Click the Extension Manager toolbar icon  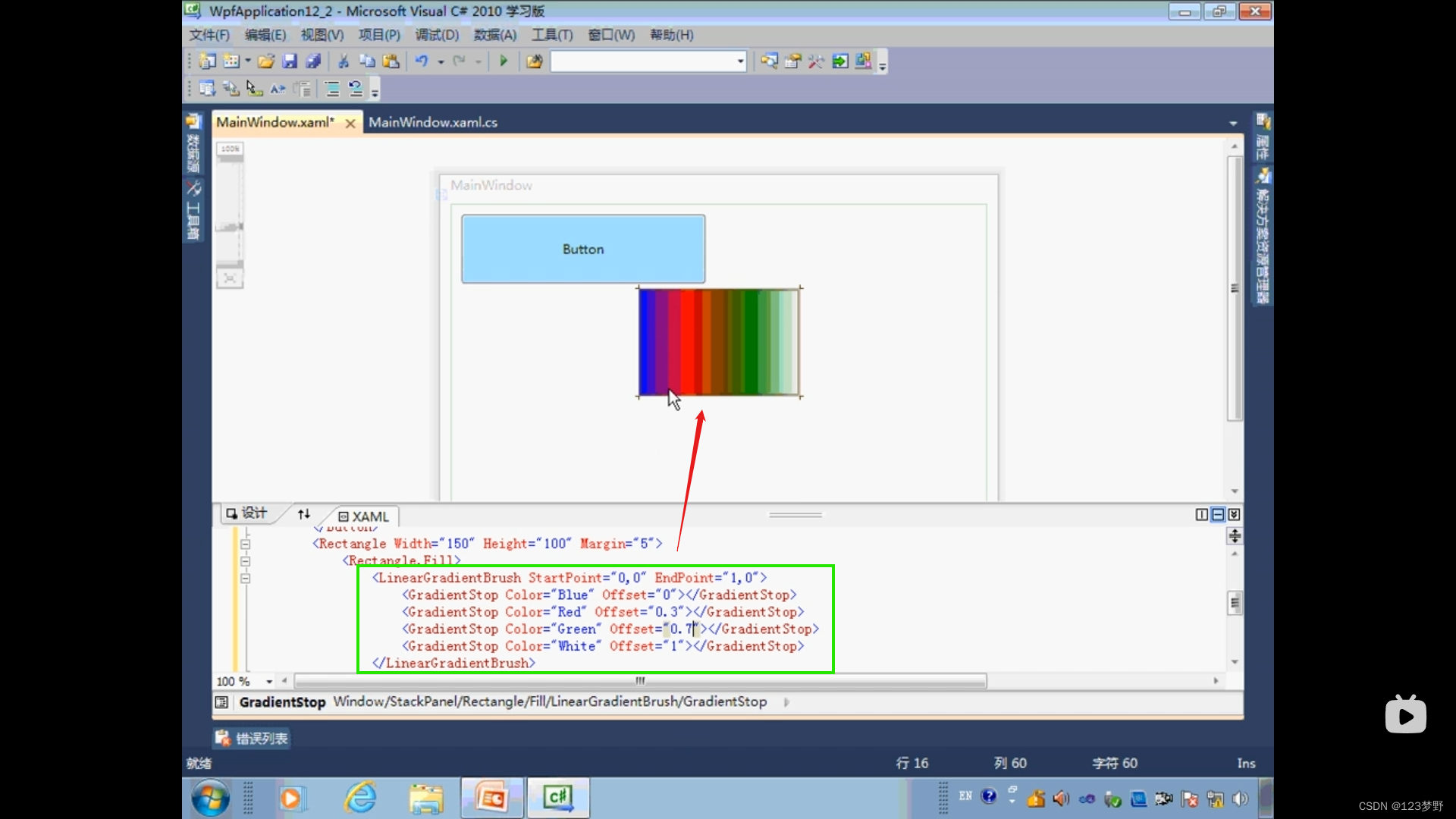click(x=863, y=61)
